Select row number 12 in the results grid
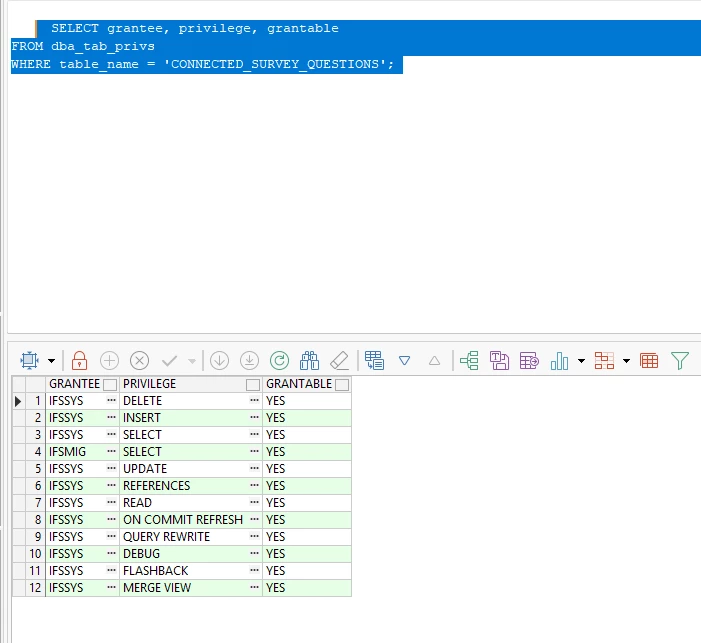The image size is (701, 643). click(x=36, y=588)
